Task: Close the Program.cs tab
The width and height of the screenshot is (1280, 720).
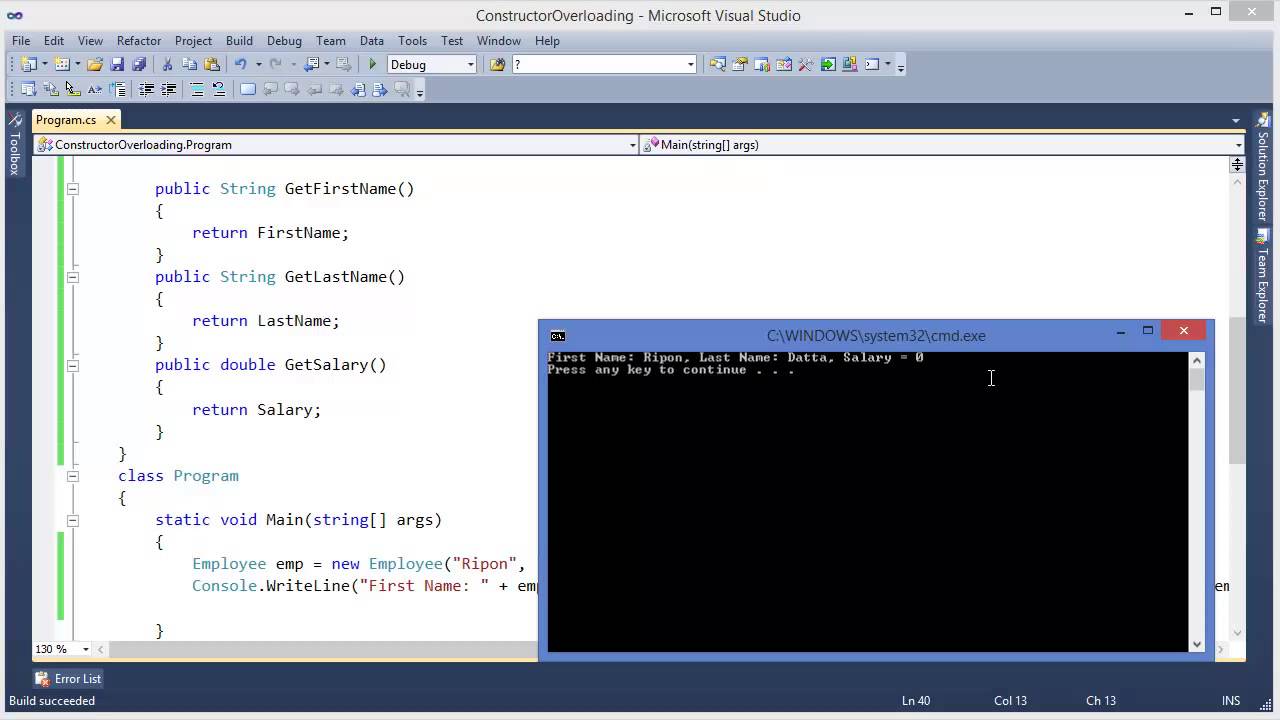Action: pos(111,120)
